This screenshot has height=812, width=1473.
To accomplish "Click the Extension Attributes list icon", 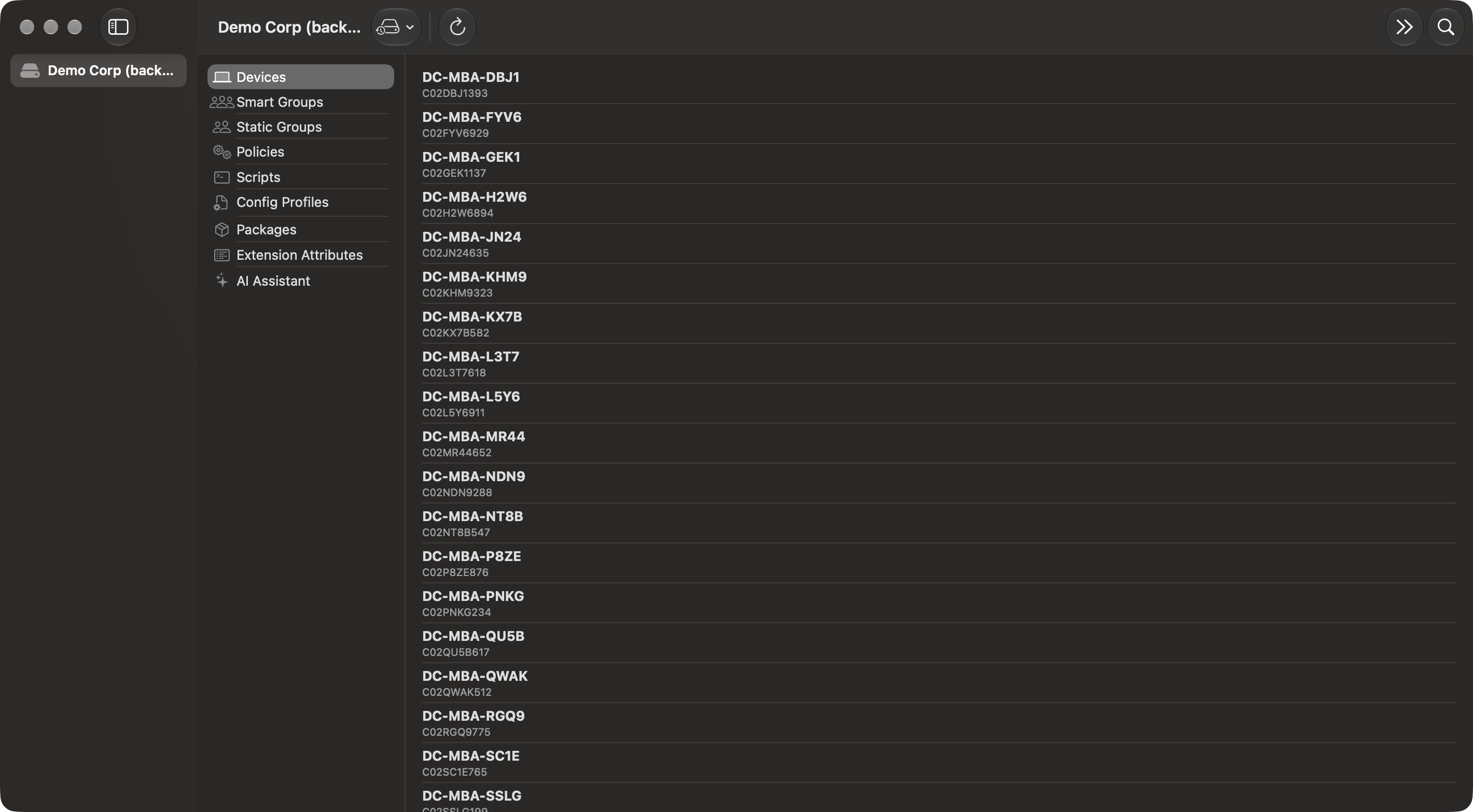I will (x=222, y=255).
